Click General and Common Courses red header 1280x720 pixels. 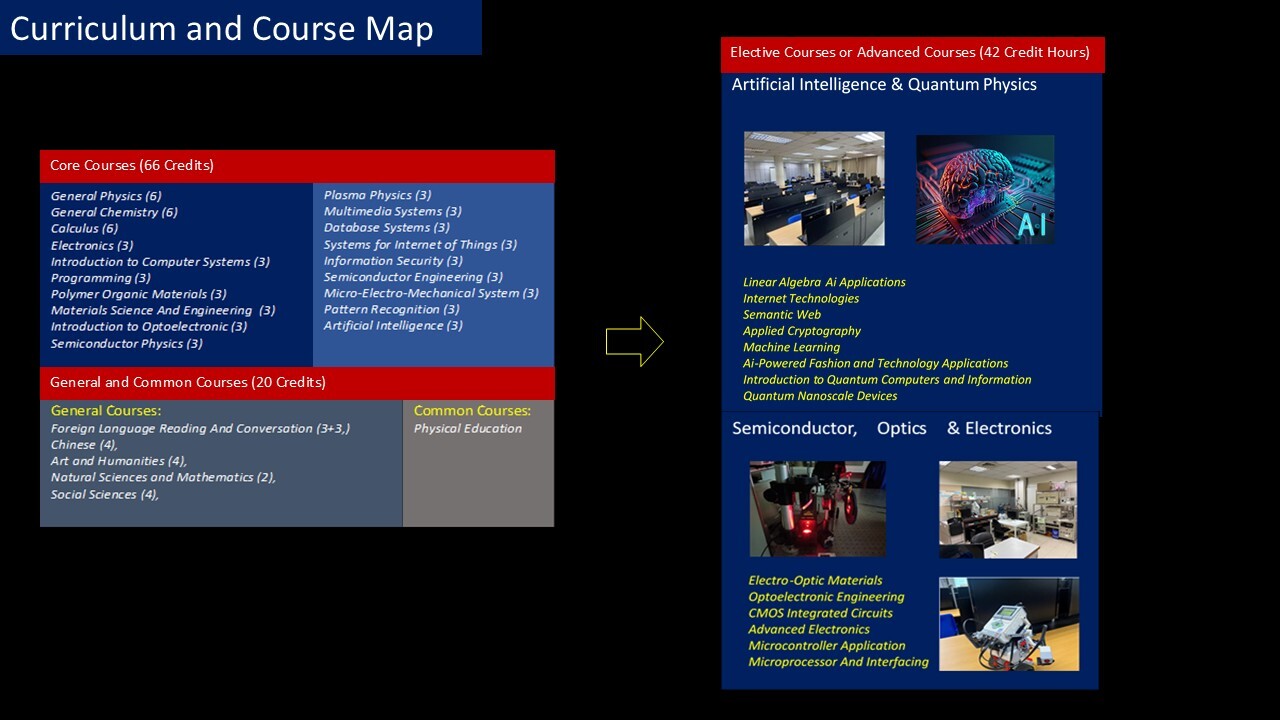(x=188, y=383)
